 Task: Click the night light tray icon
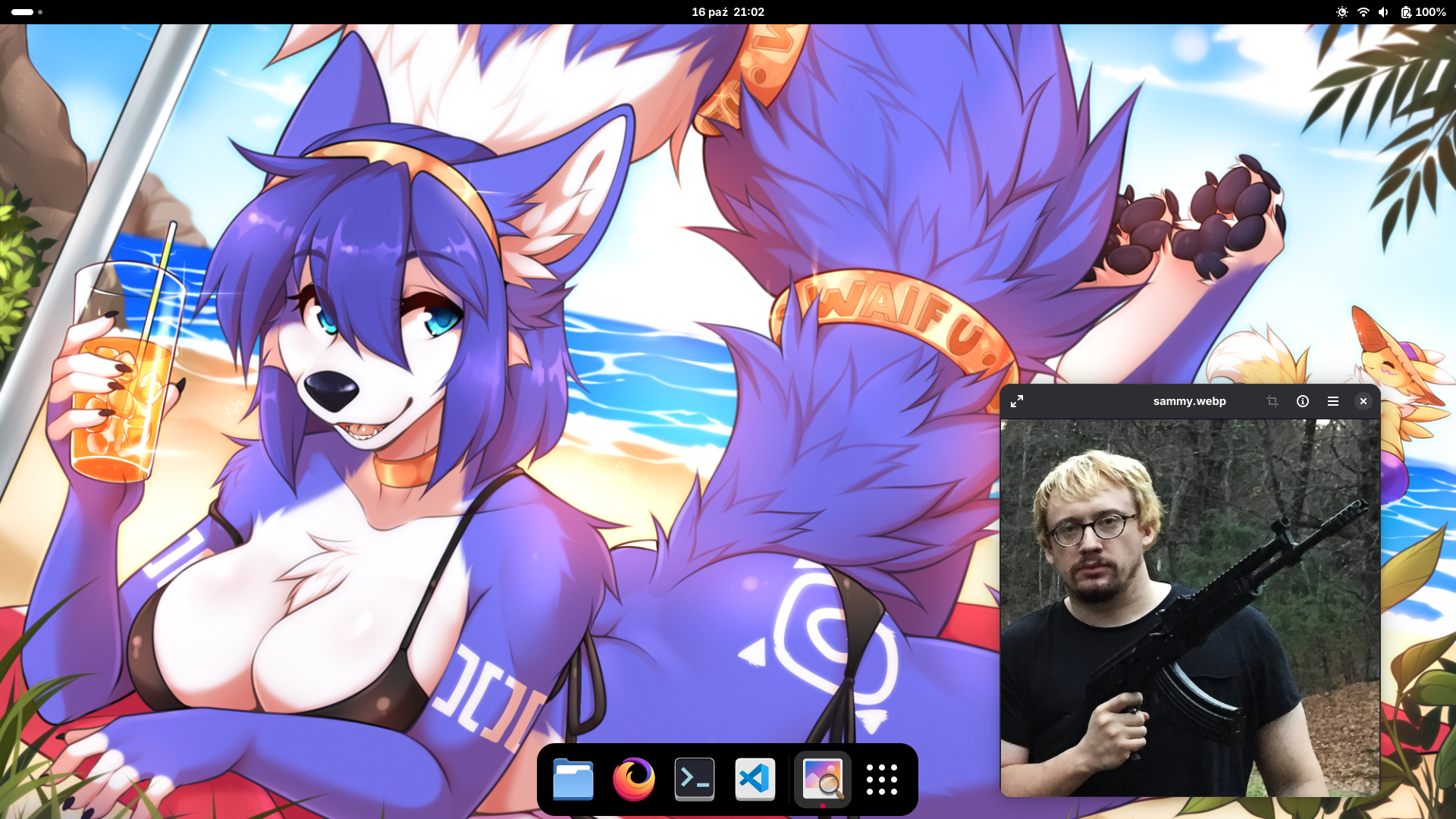click(1342, 12)
